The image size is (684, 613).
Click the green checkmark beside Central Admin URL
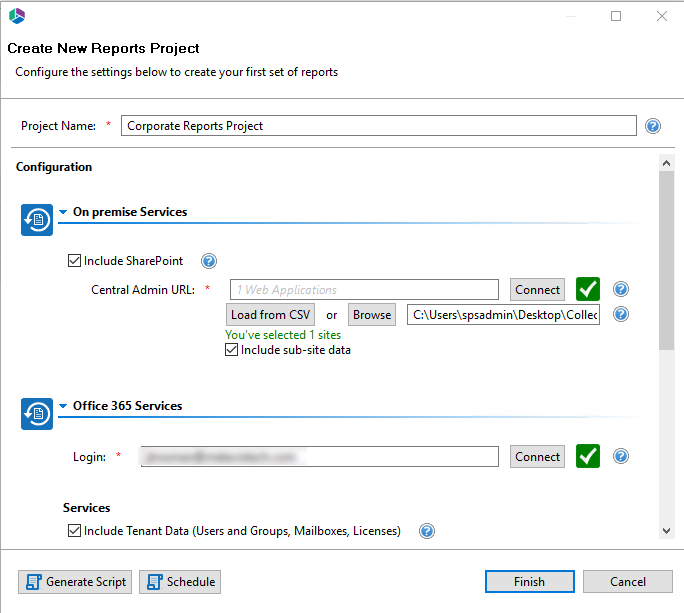point(588,290)
